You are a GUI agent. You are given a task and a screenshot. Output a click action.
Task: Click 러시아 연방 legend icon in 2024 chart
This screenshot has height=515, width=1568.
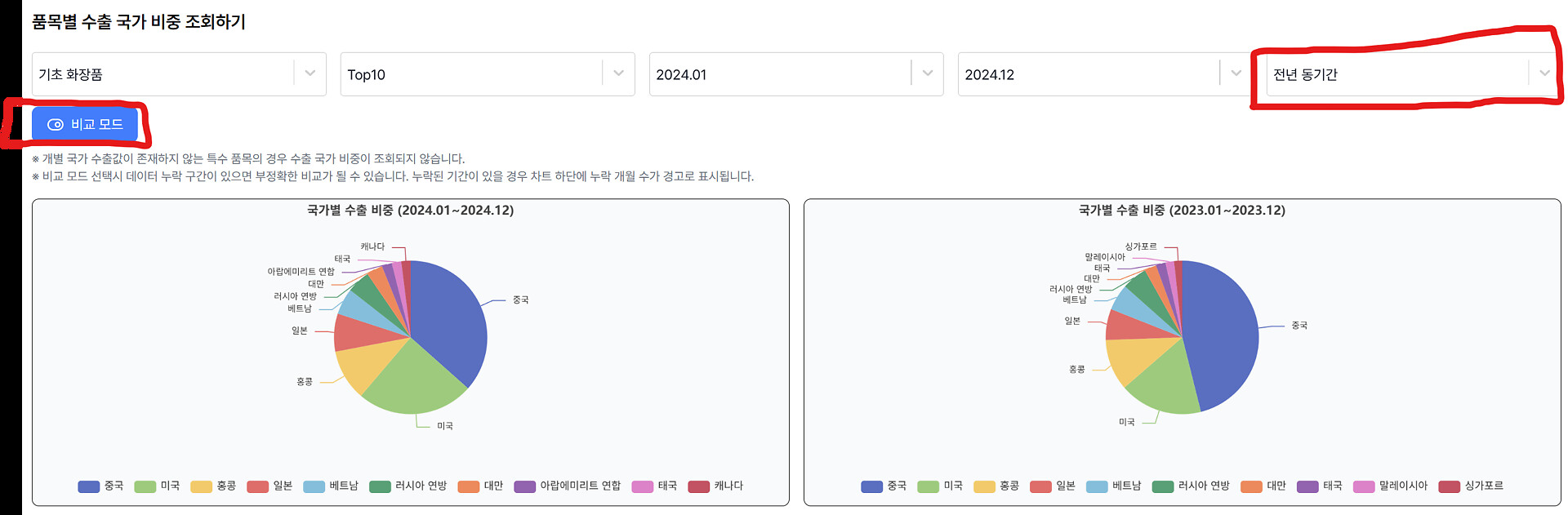(380, 486)
